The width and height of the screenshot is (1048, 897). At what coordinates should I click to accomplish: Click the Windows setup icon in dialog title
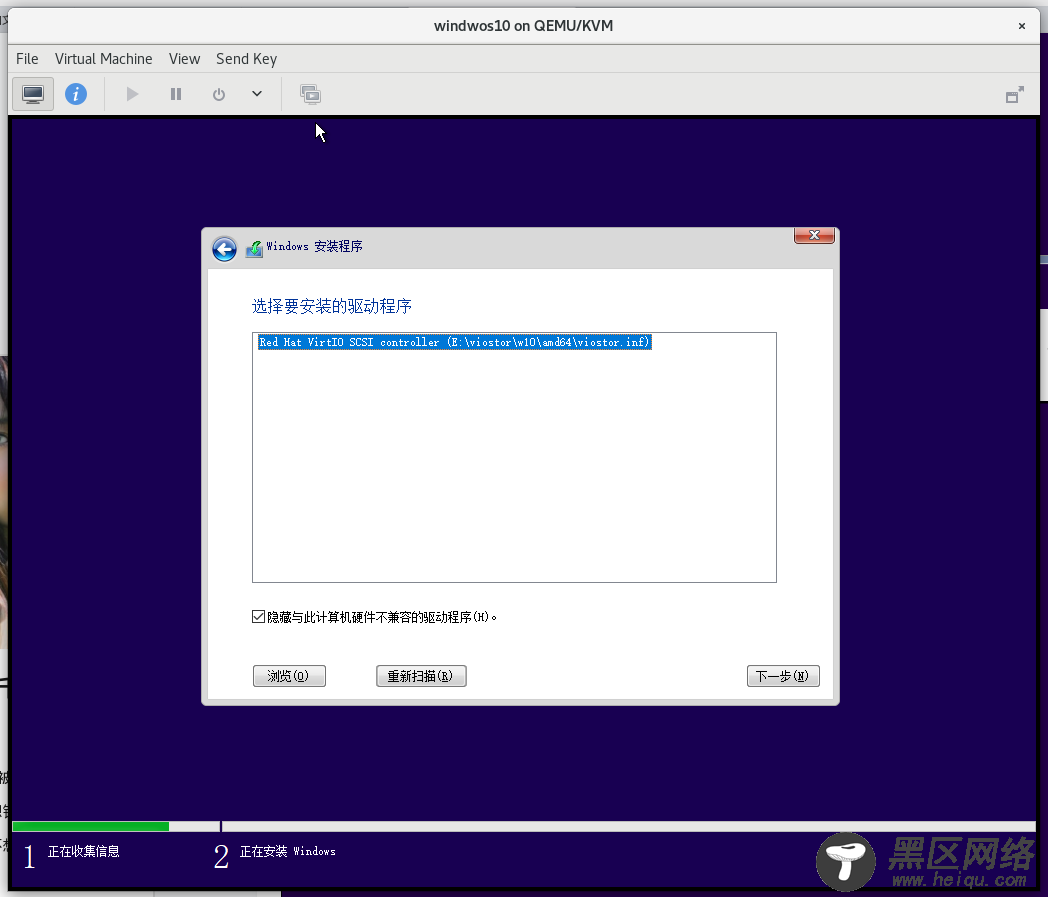(x=254, y=249)
